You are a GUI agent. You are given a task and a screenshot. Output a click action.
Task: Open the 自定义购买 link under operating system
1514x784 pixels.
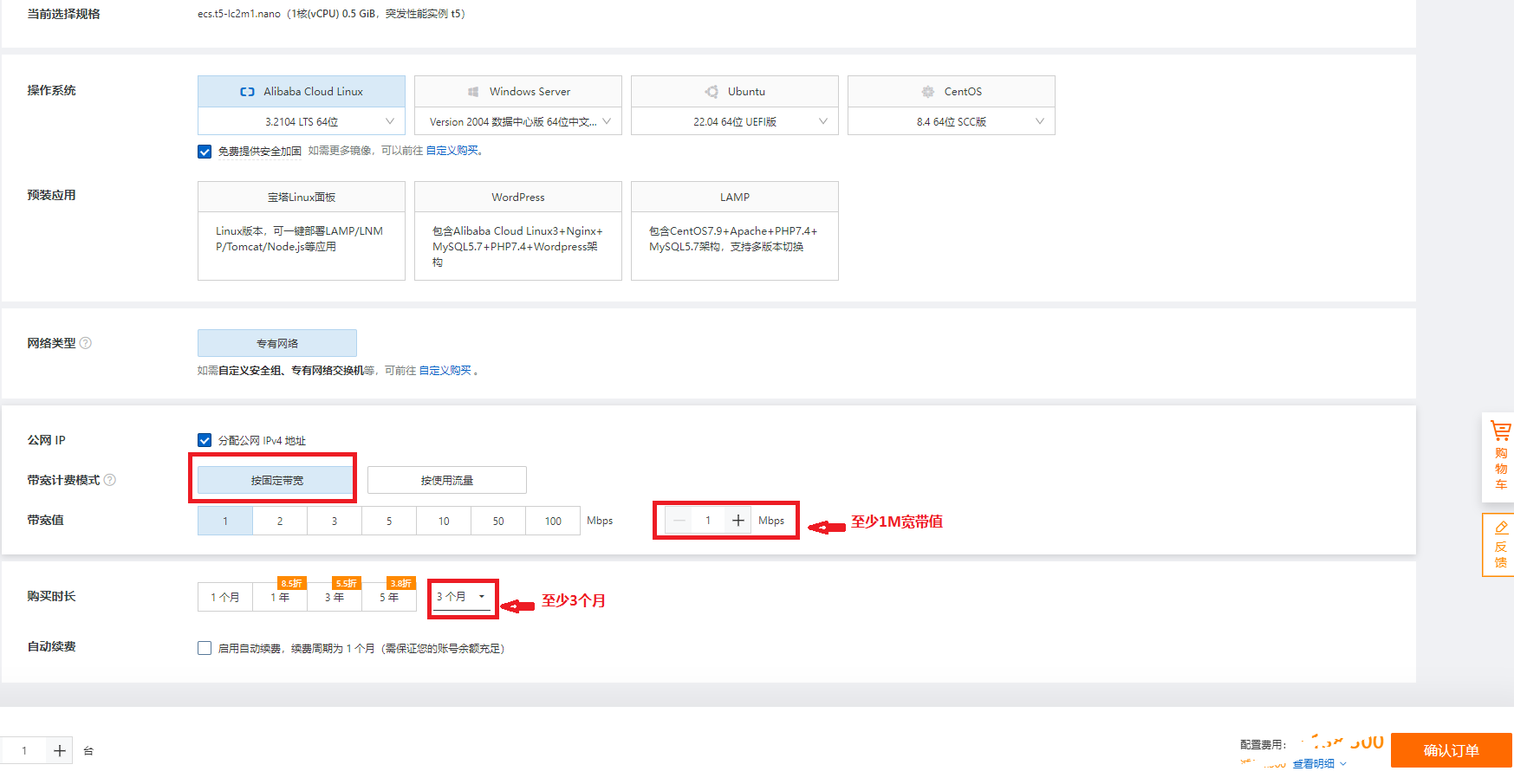452,151
